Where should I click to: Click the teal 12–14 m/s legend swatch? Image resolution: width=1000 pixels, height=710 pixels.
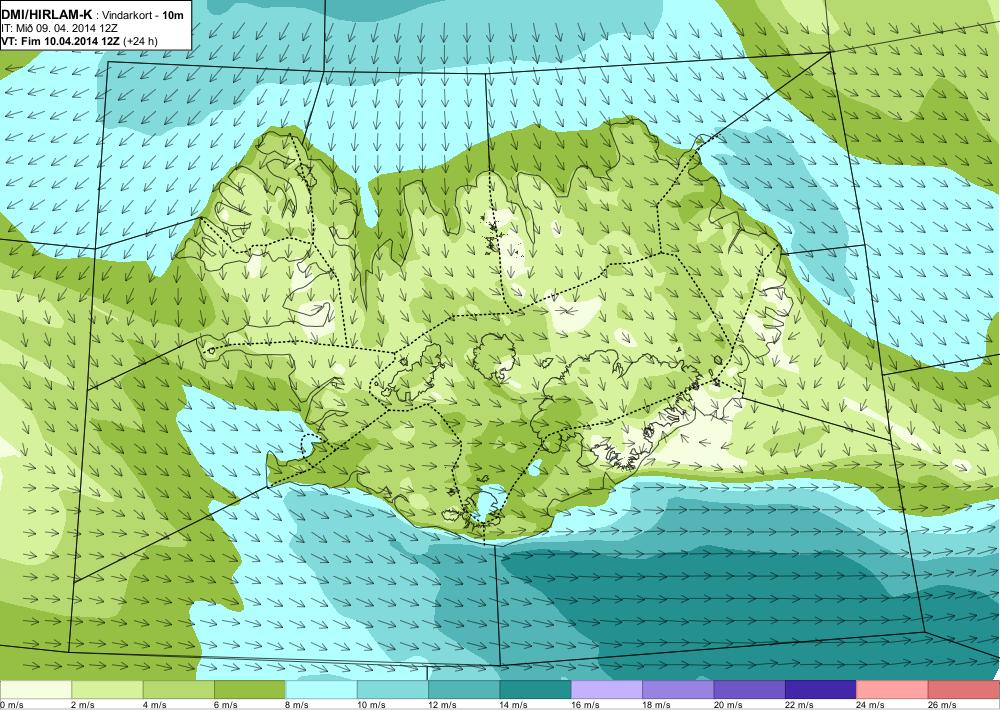pyautogui.click(x=464, y=690)
